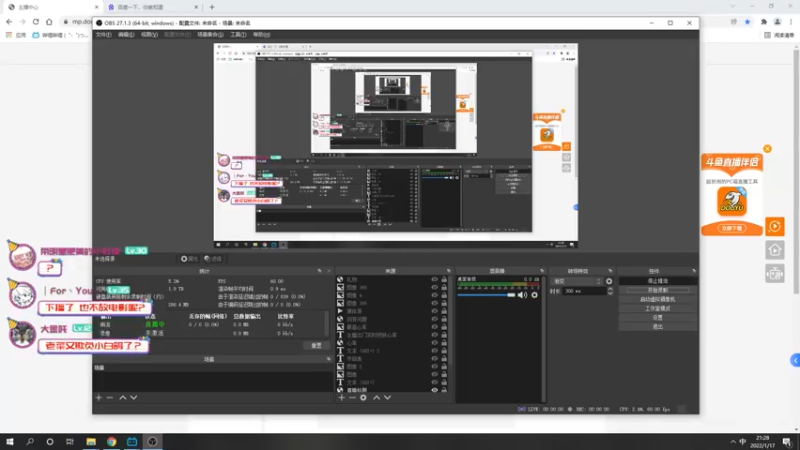The width and height of the screenshot is (800, 450).
Task: Move selected source down
Action: click(388, 397)
